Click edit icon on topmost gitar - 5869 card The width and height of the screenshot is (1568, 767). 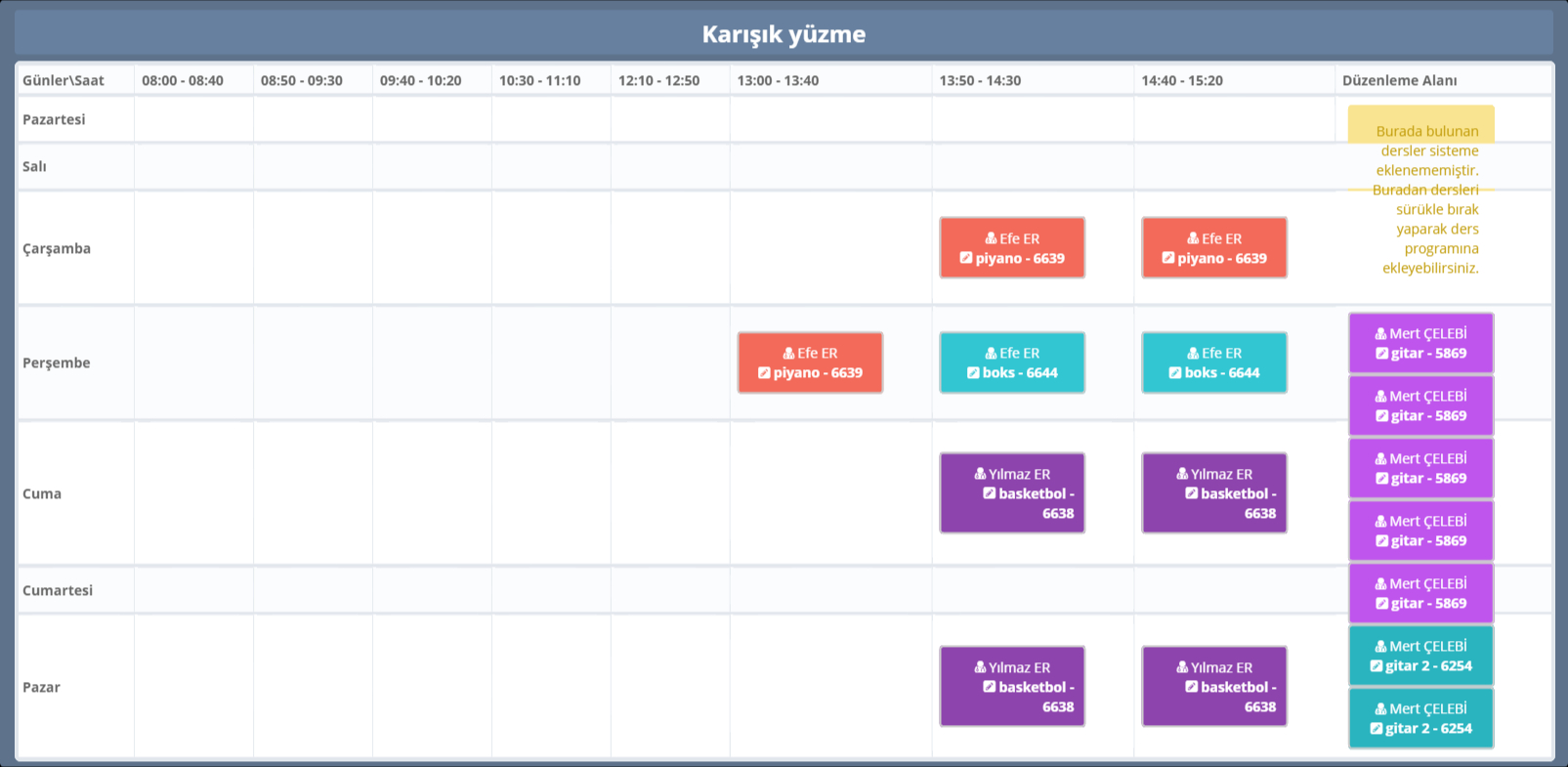[x=1381, y=354]
